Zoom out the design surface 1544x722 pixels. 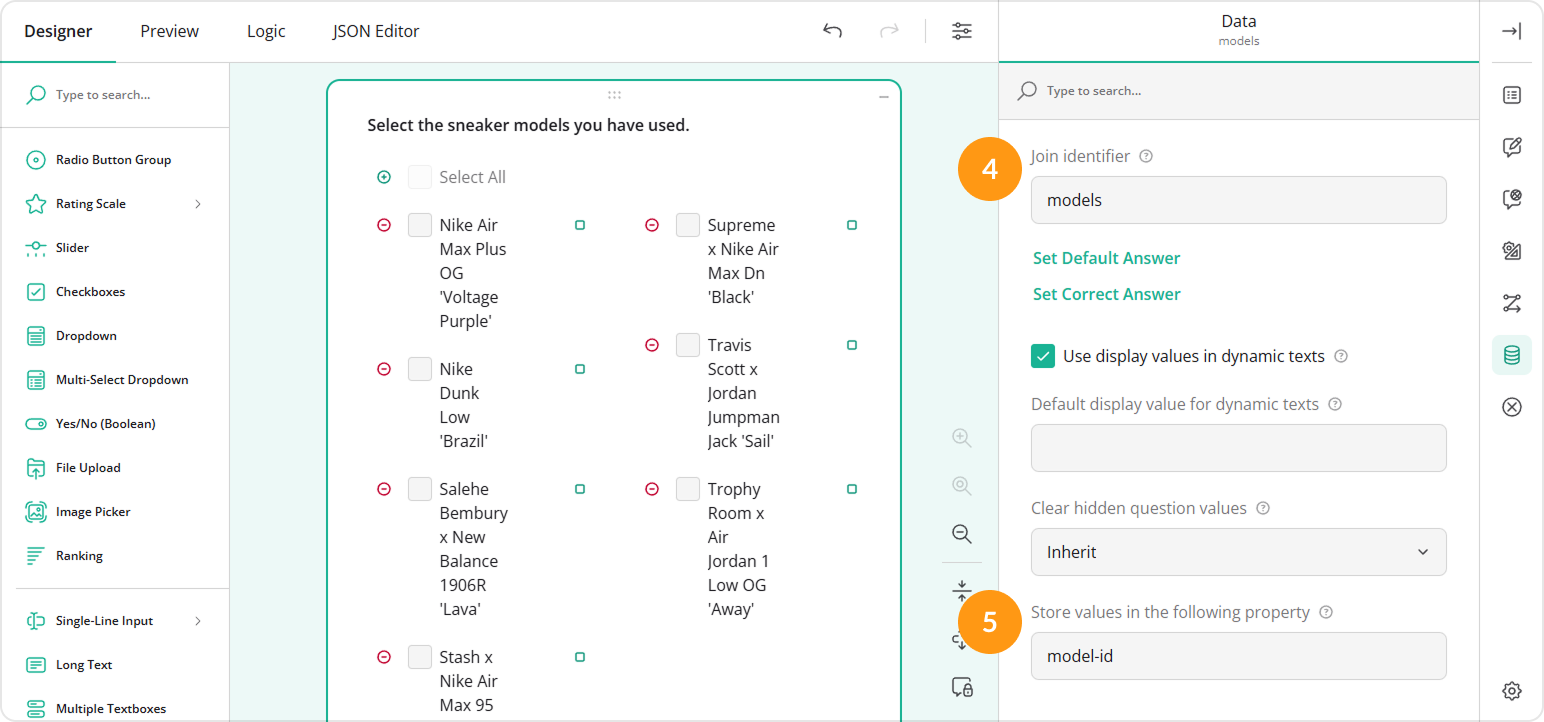click(x=962, y=534)
